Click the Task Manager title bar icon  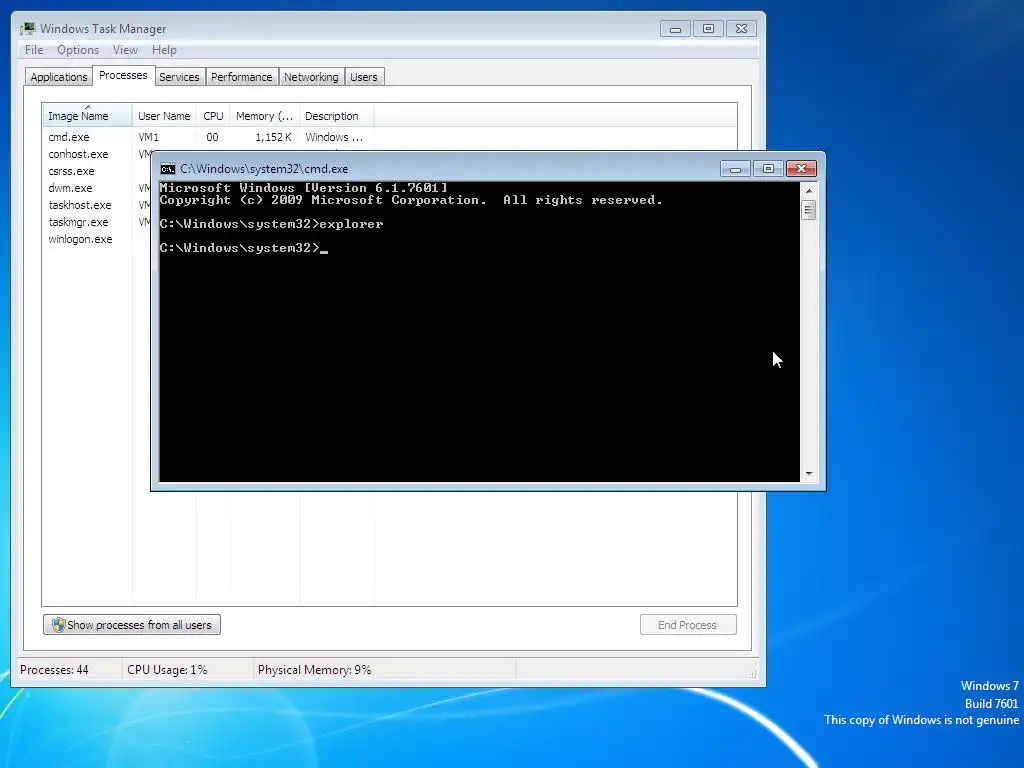click(28, 29)
